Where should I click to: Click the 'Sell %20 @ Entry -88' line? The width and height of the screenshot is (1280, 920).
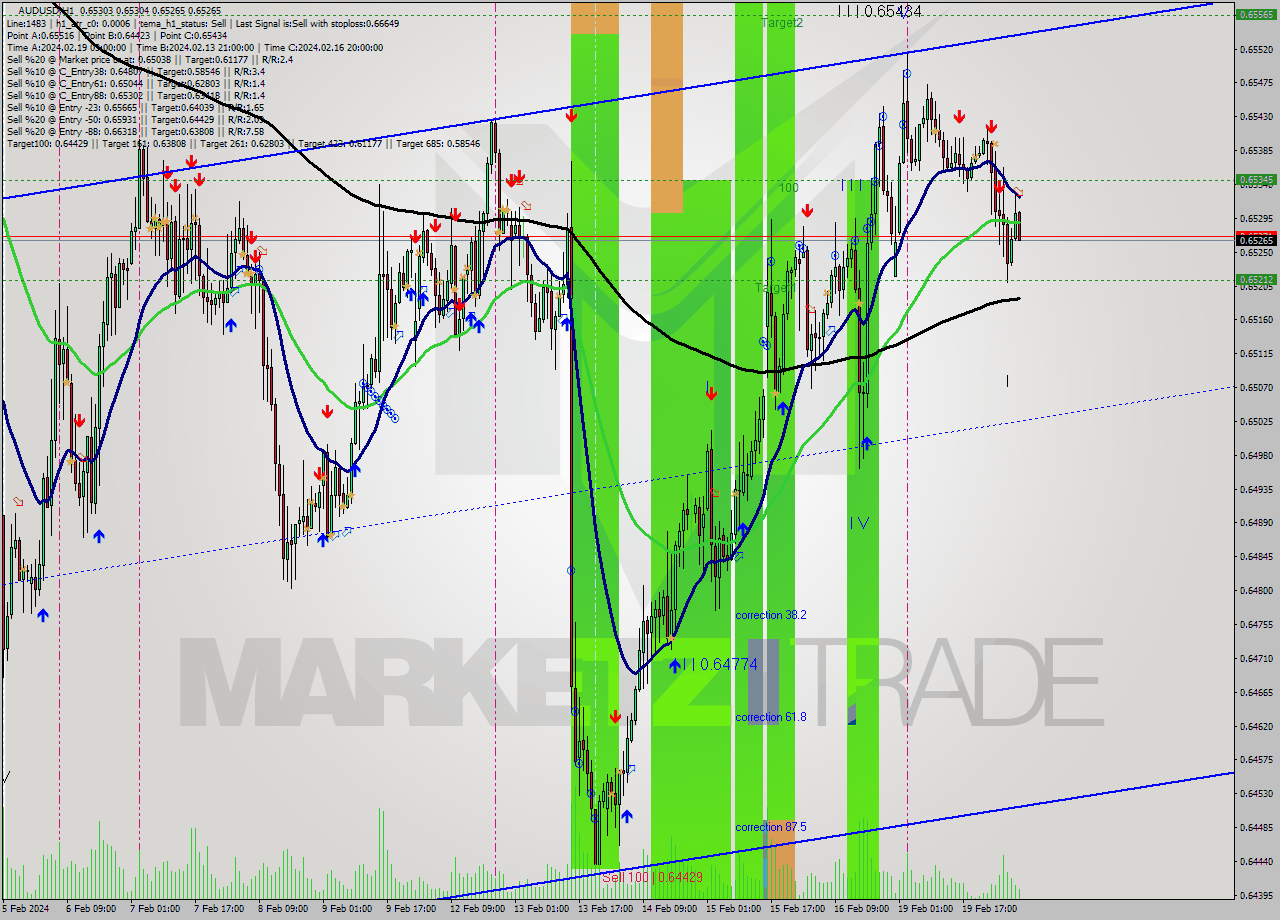[135, 131]
